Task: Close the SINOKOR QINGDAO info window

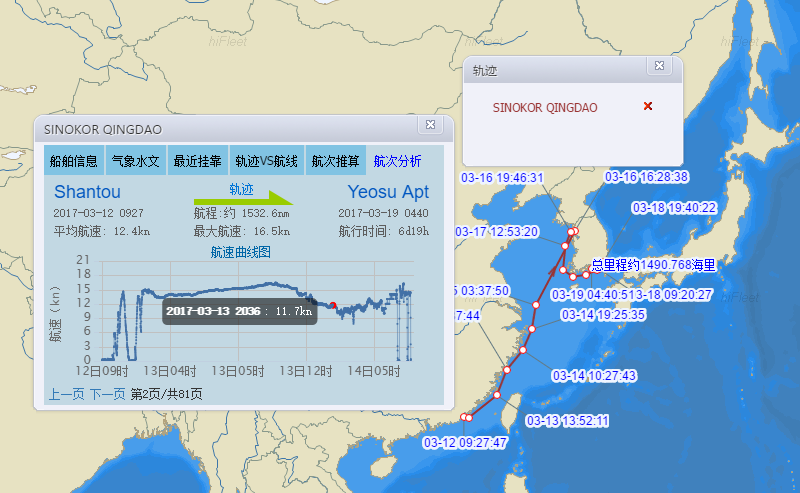Action: point(430,125)
